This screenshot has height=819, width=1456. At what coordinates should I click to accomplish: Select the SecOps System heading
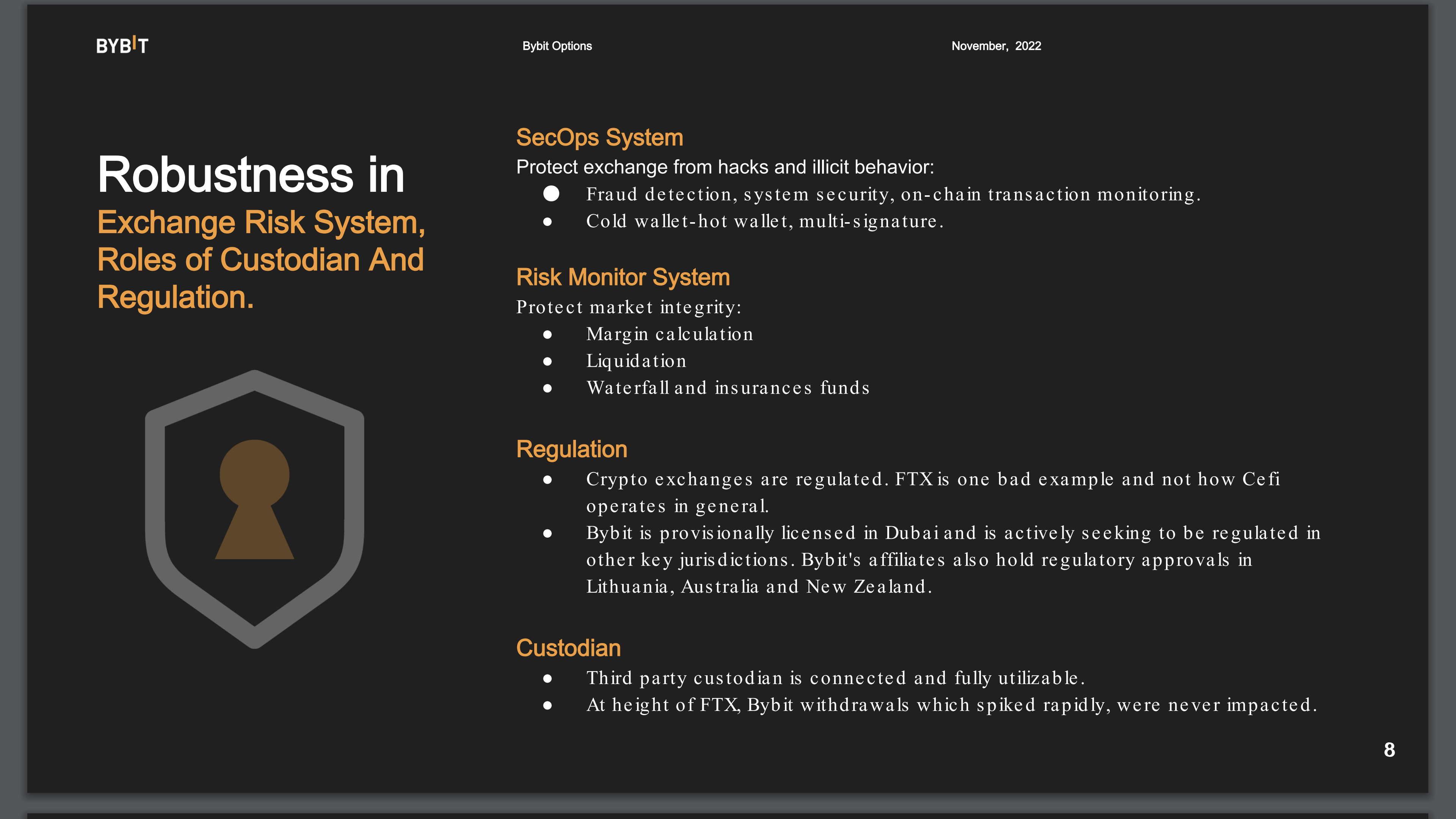(x=600, y=138)
